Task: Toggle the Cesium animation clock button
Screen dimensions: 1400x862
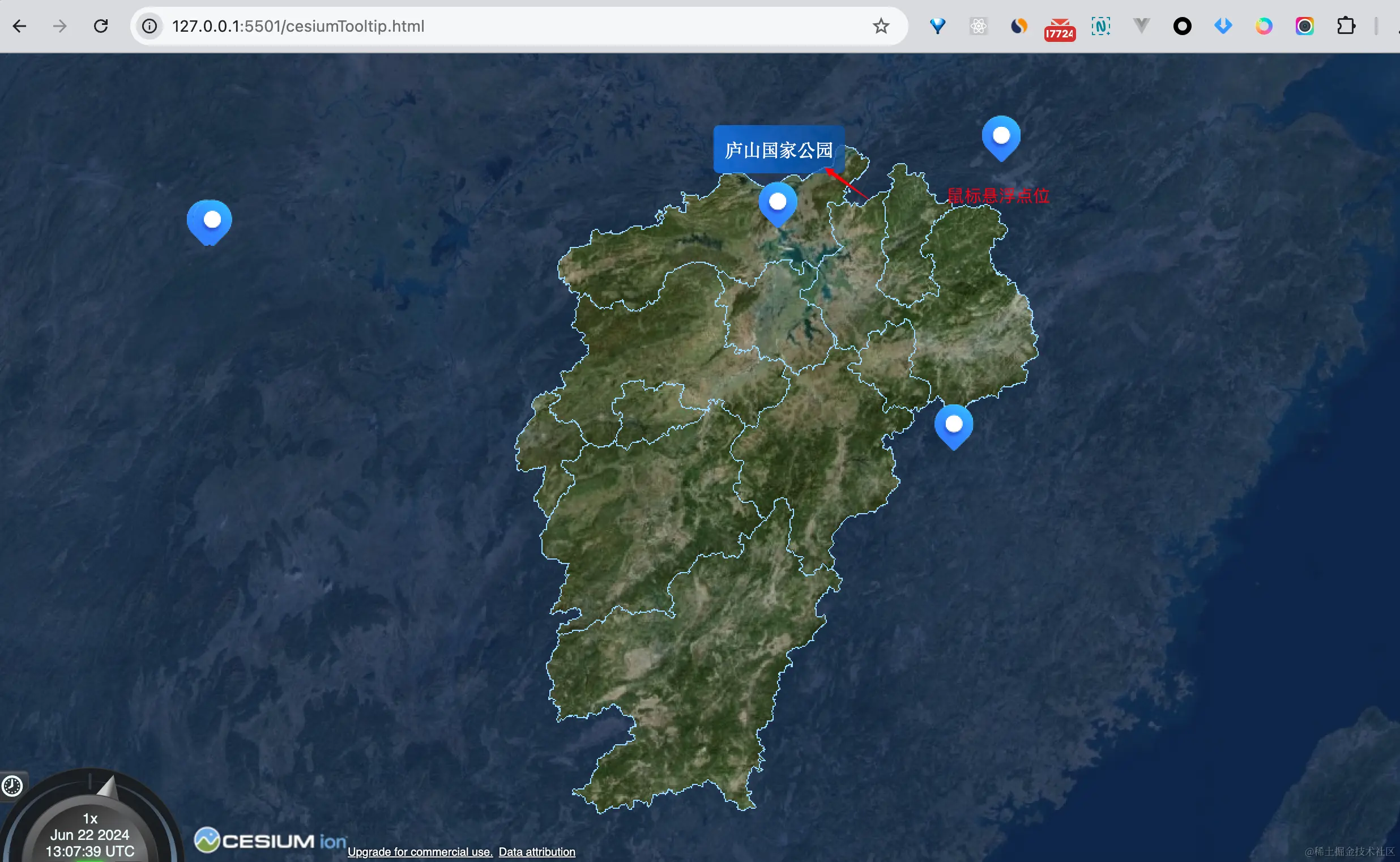Action: tap(12, 786)
